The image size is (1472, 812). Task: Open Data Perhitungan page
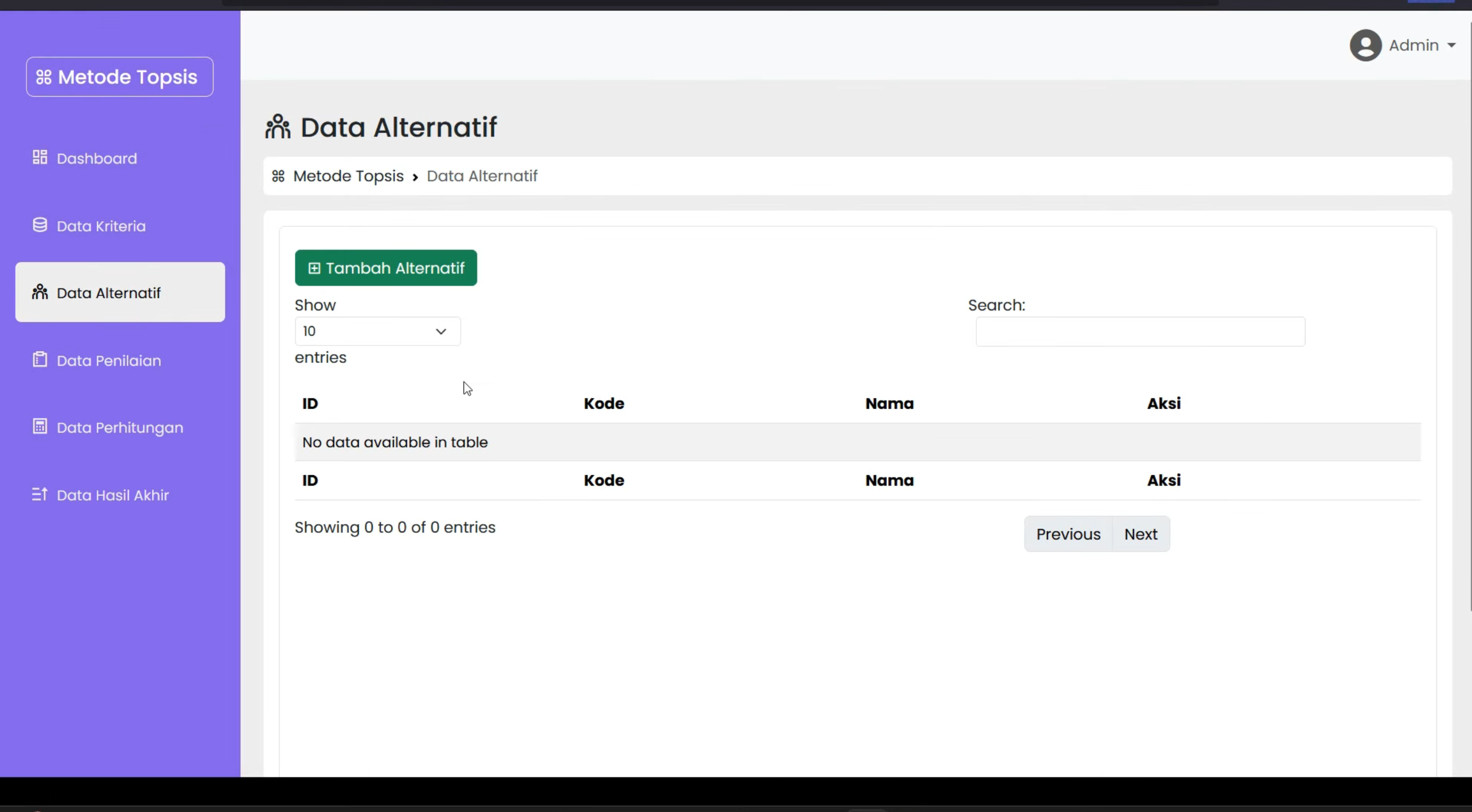(120, 427)
